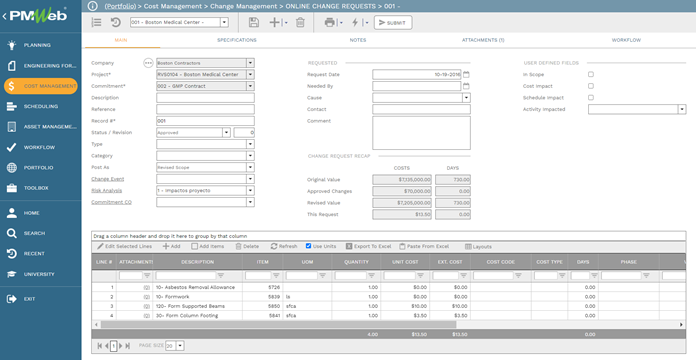Open the Commitment dropdown
Viewport: 696px width, 360px height.
tap(250, 86)
